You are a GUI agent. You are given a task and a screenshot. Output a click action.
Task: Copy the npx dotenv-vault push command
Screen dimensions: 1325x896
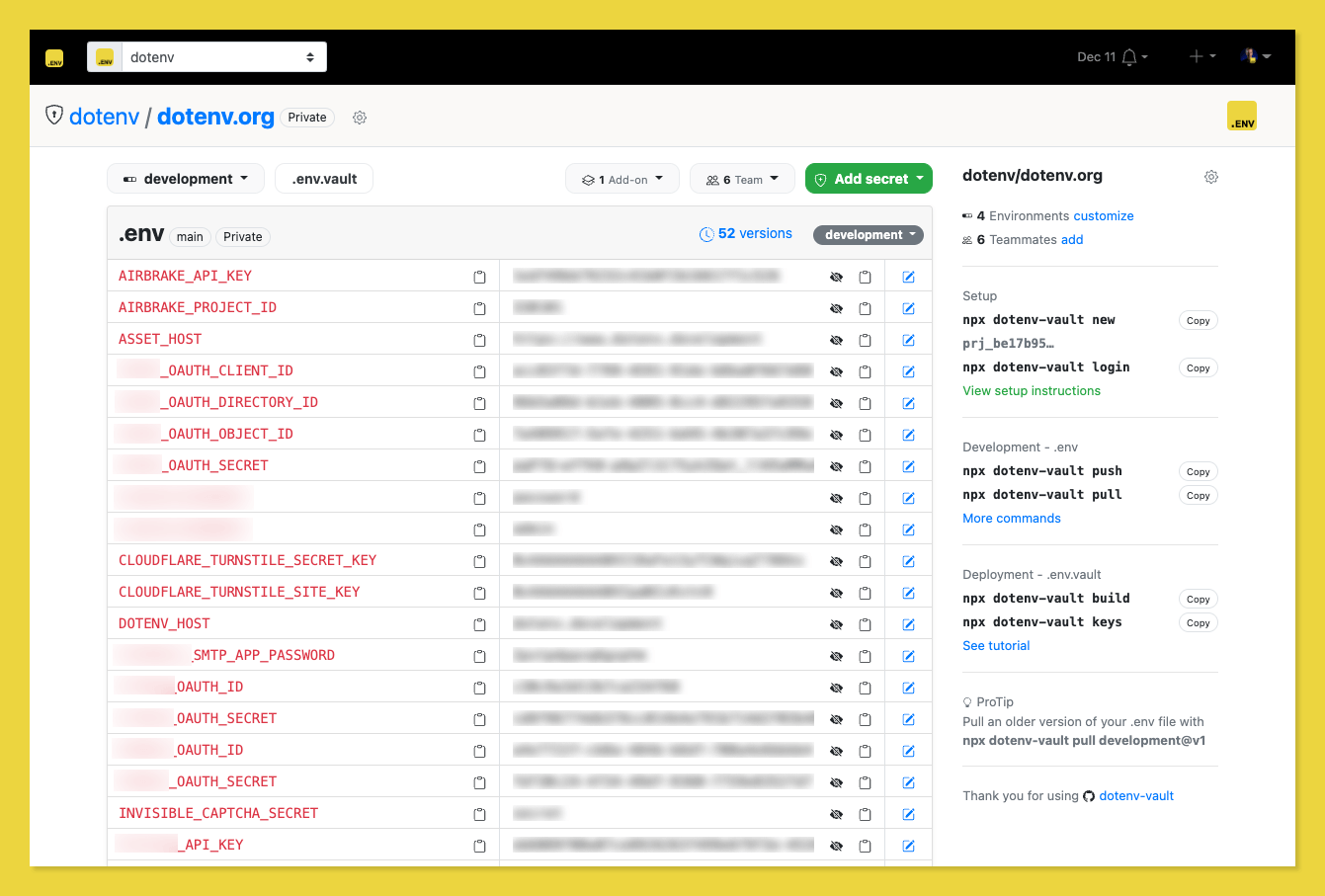click(1198, 472)
